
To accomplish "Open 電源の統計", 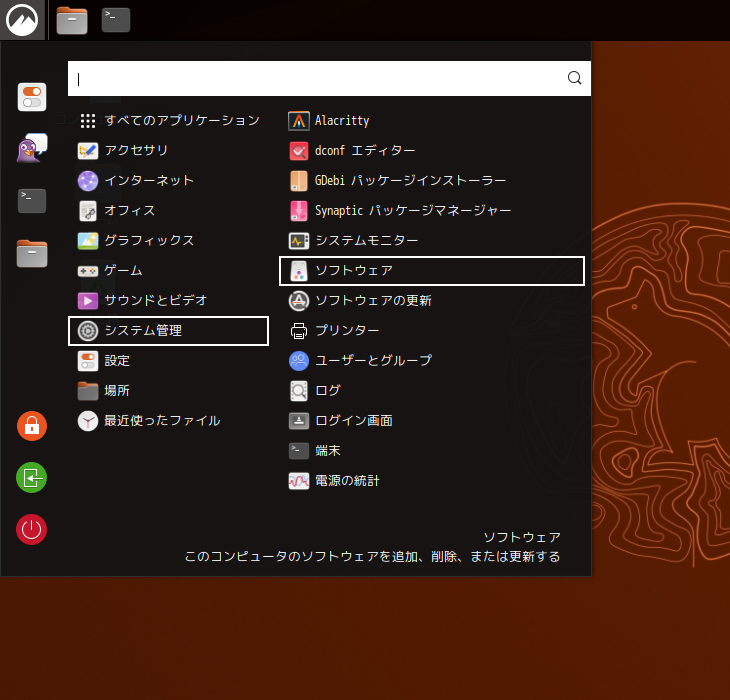I will 432,481.
